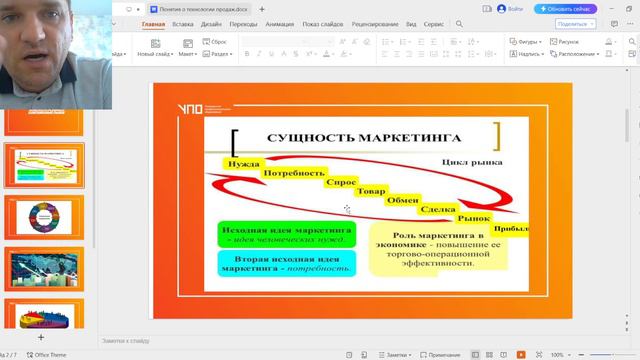The height and width of the screenshot is (360, 640).
Task: Click the Нужда label on the slide
Action: tap(244, 164)
